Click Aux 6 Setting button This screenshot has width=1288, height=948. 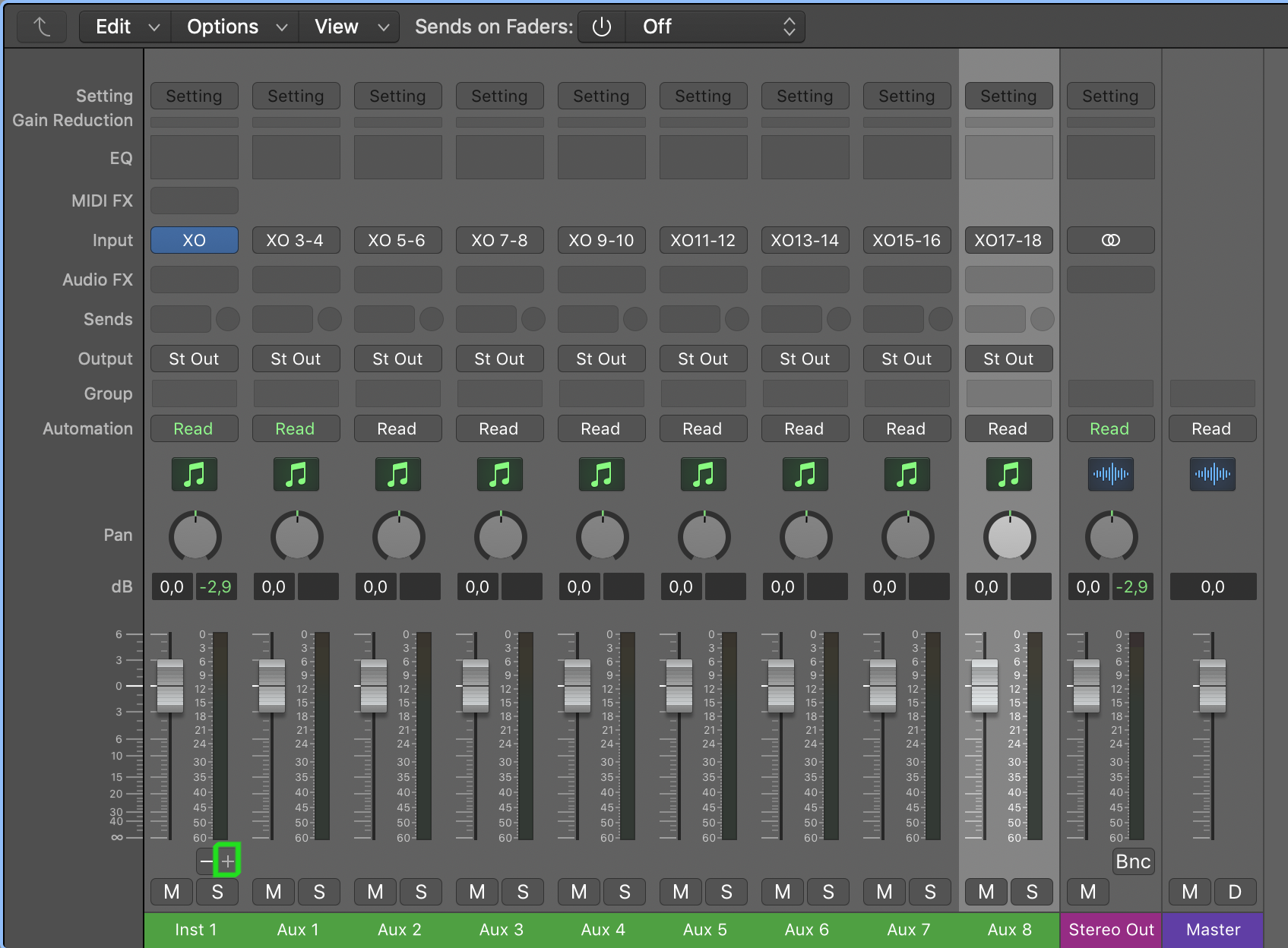(805, 96)
